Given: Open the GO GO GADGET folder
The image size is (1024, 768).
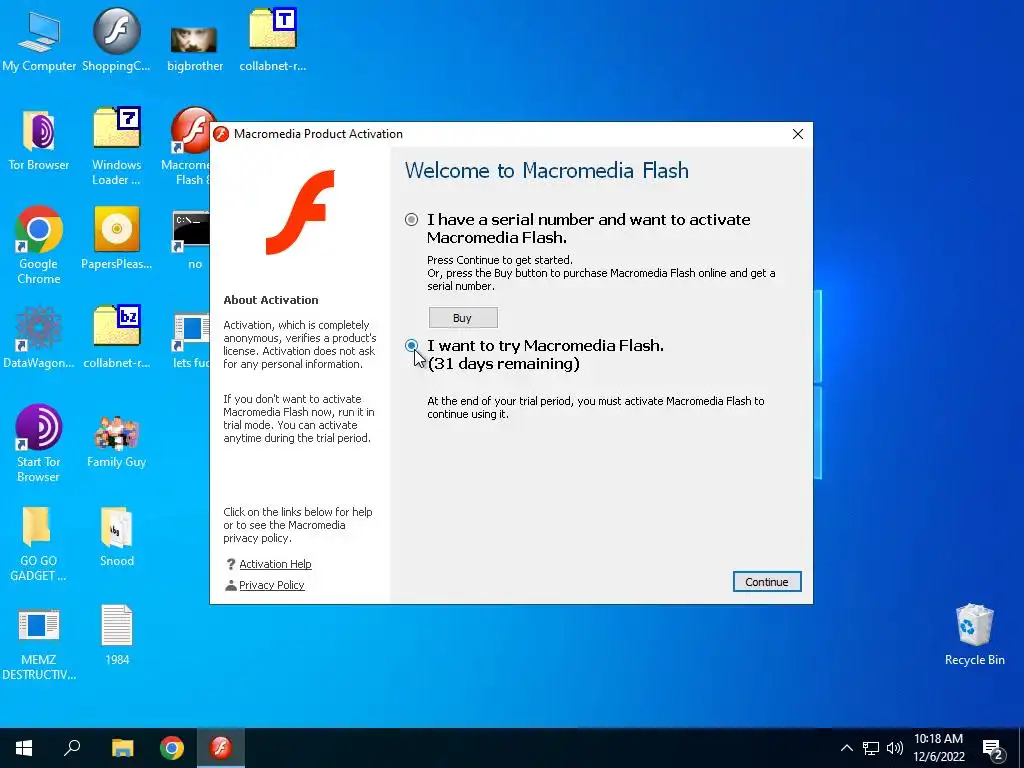Looking at the screenshot, I should point(39,543).
